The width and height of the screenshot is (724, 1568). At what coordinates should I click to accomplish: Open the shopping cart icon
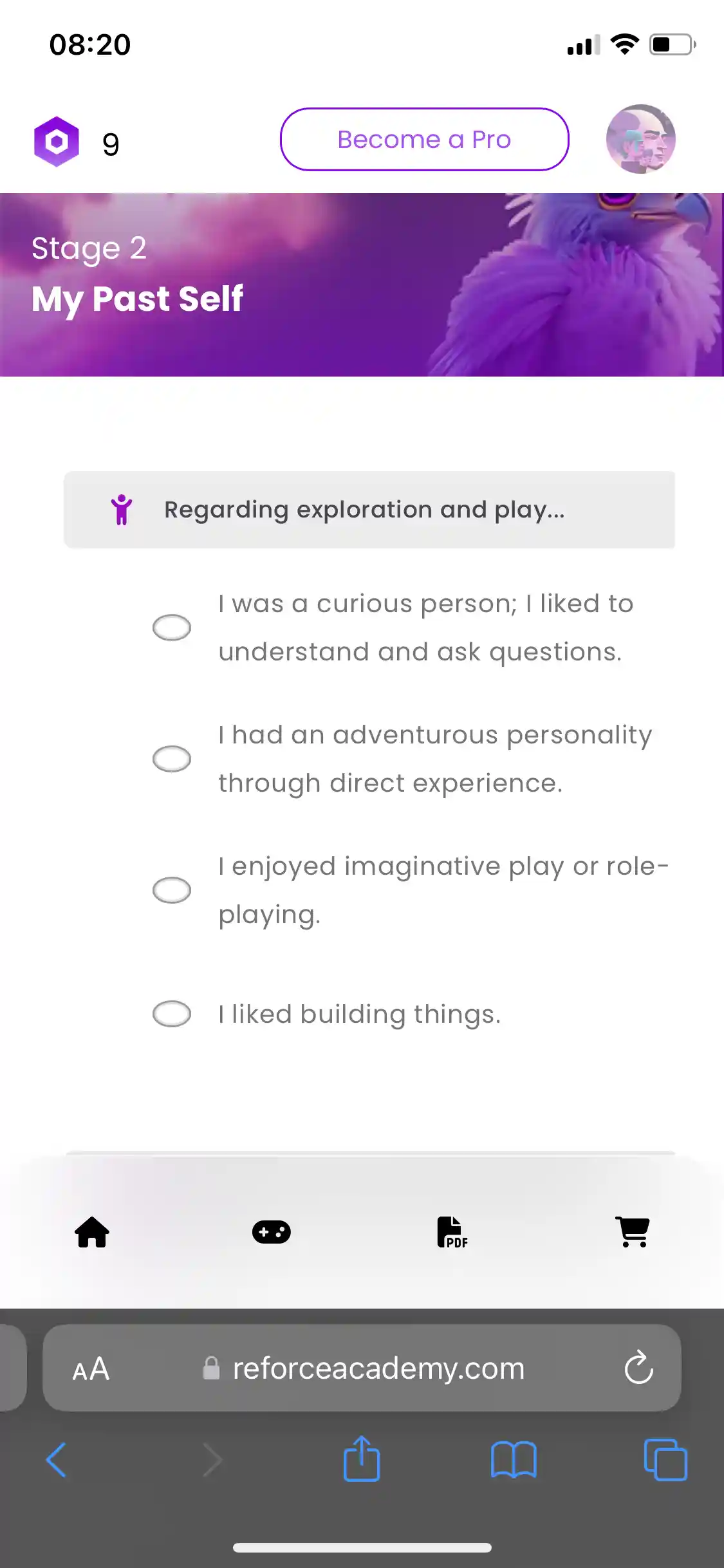[x=633, y=1232]
